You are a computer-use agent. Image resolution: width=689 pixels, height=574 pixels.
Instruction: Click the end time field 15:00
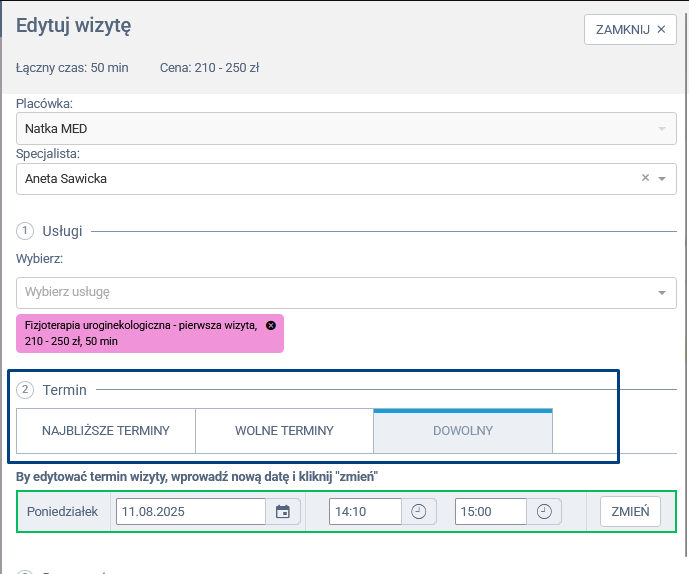[x=490, y=512]
